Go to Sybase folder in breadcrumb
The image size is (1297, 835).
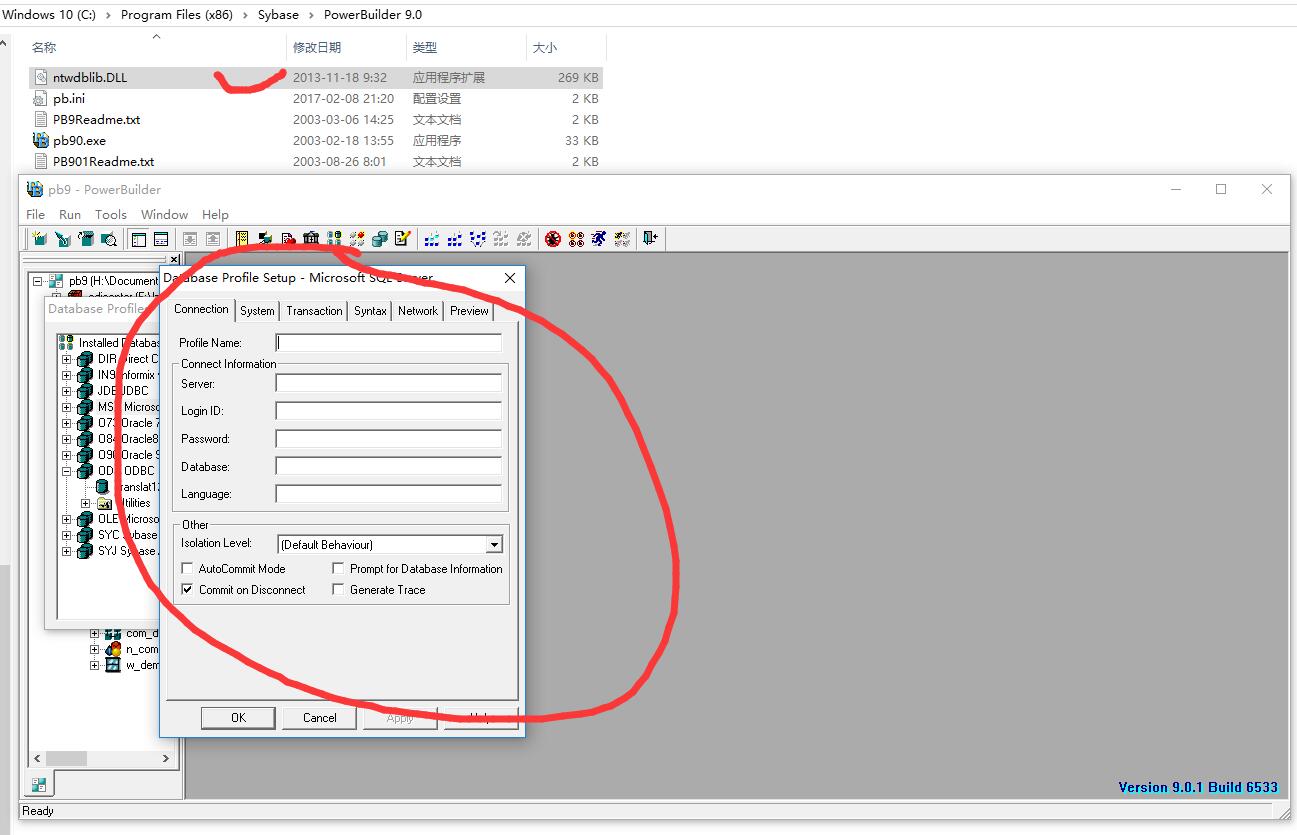click(x=279, y=15)
